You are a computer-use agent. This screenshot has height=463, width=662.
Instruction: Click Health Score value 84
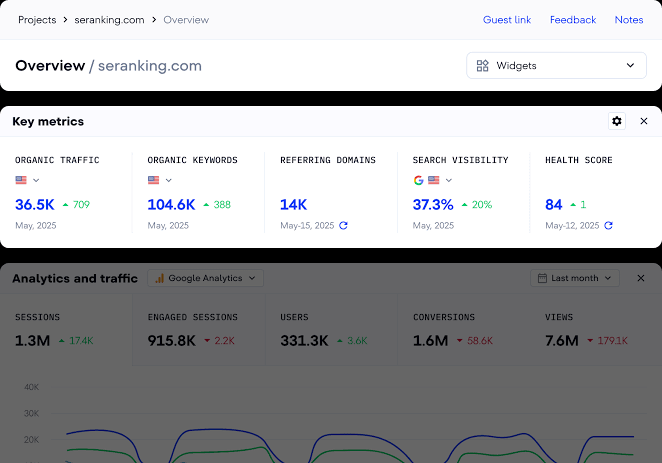[x=553, y=205]
